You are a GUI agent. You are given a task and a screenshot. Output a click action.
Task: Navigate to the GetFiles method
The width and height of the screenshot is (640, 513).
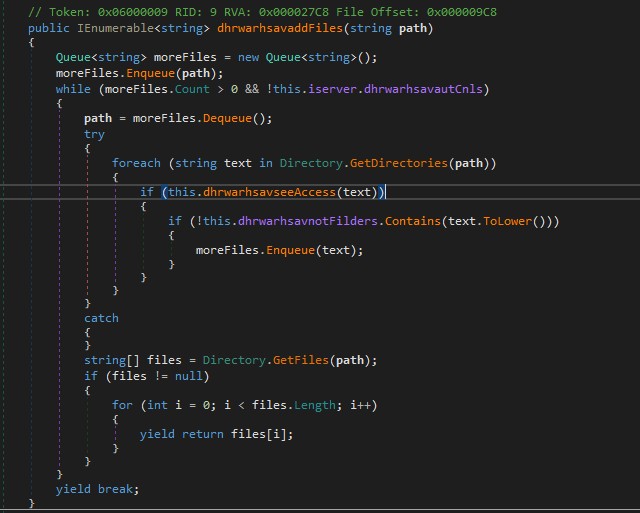click(288, 360)
